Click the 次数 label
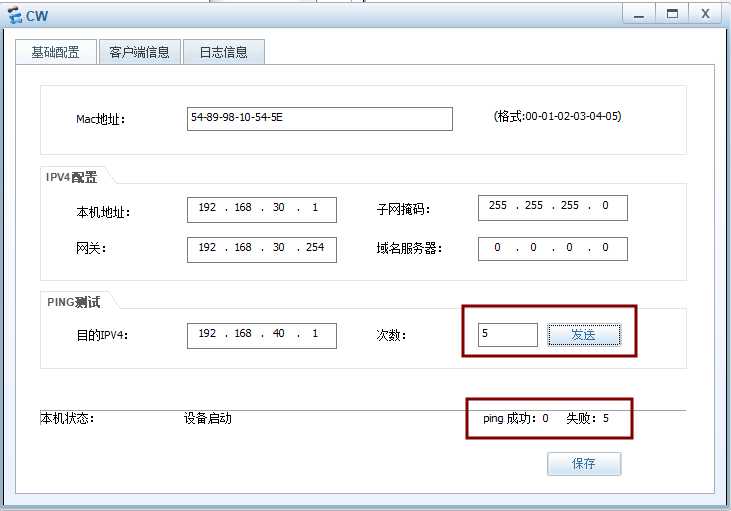 pos(391,335)
